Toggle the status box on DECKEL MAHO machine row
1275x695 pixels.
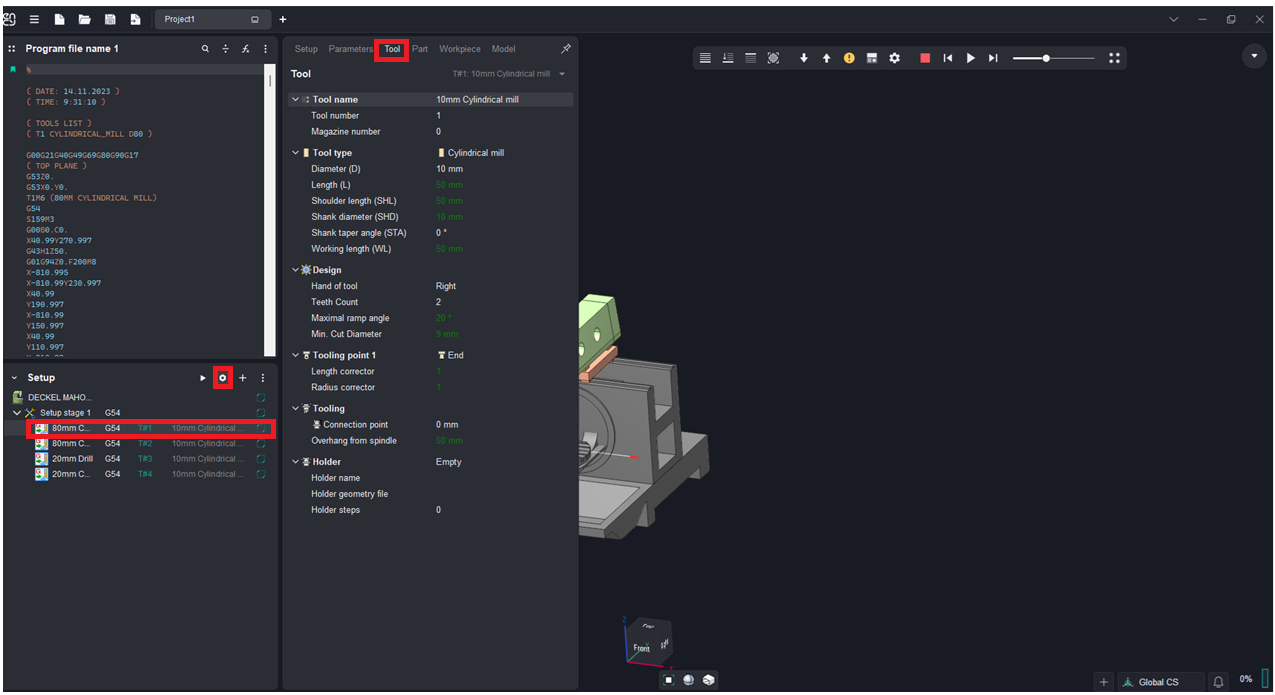(x=261, y=398)
